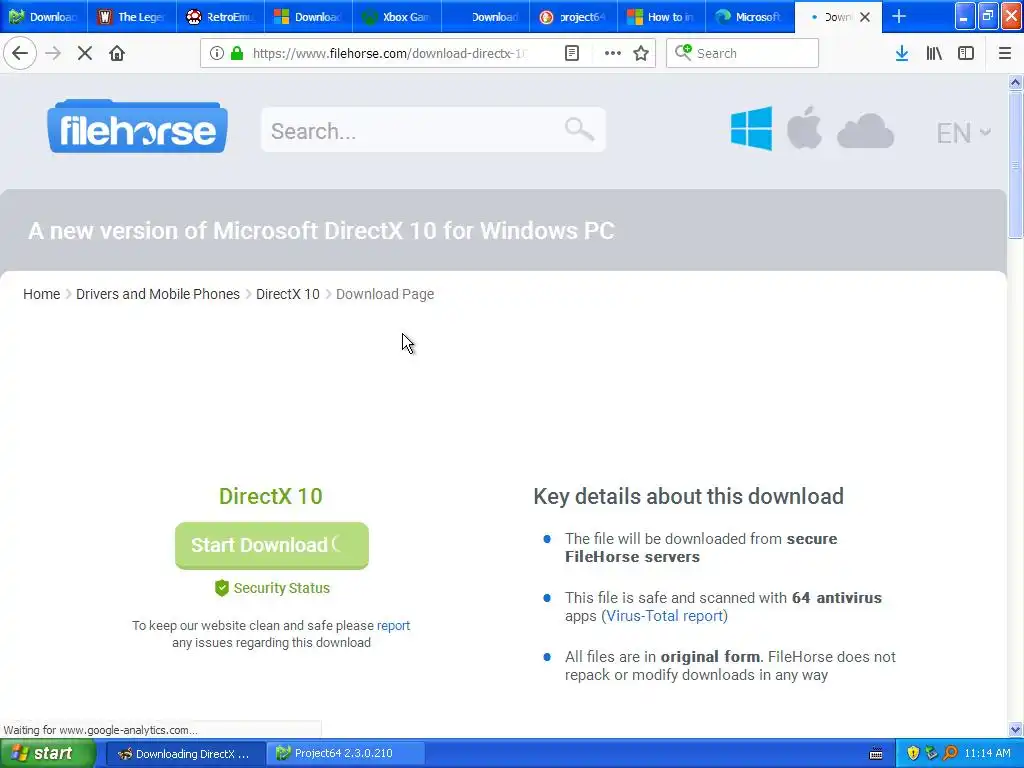This screenshot has width=1024, height=768.
Task: Click the tray magnifier icon
Action: click(950, 753)
